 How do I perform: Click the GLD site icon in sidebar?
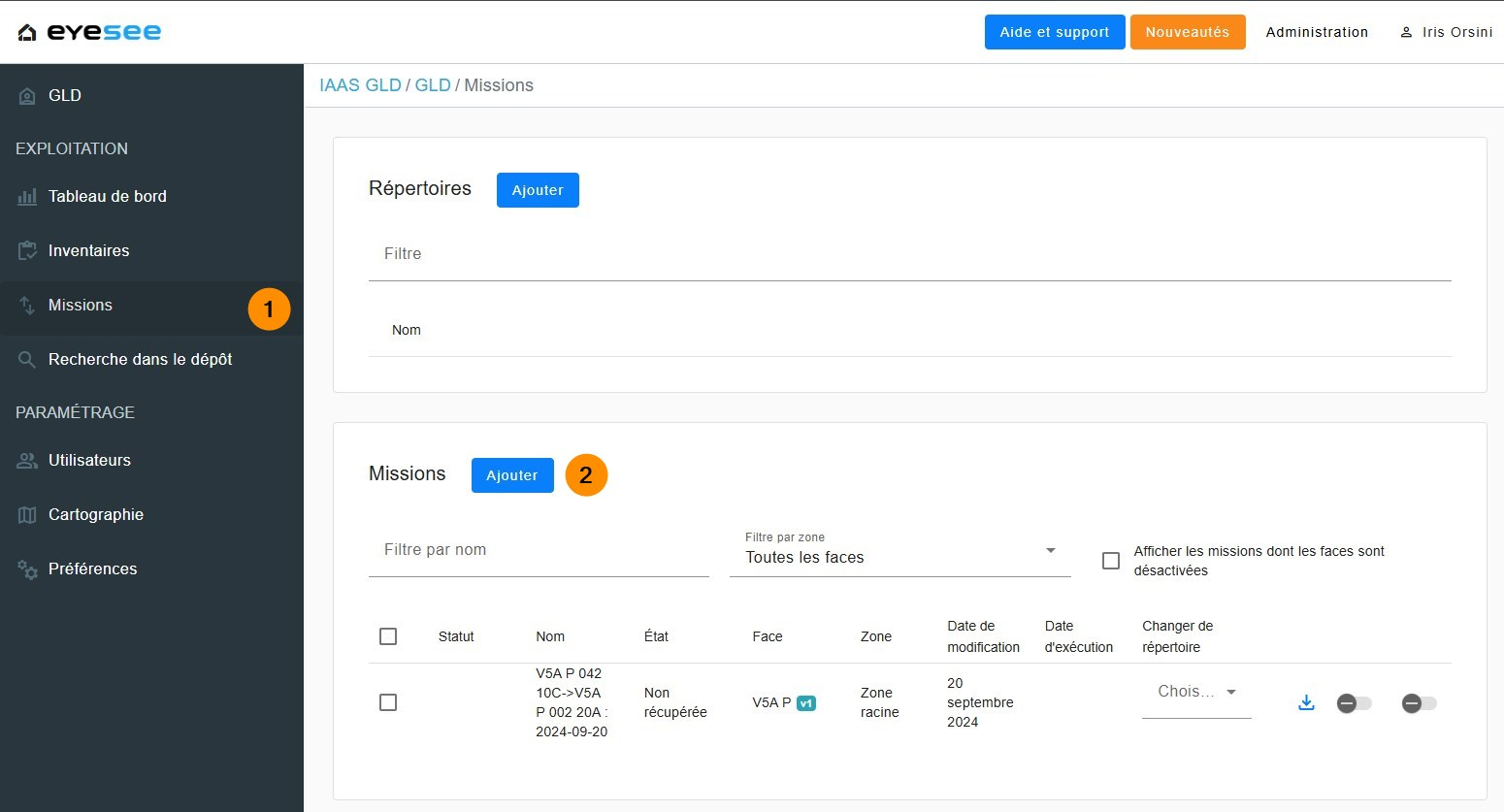(x=27, y=96)
